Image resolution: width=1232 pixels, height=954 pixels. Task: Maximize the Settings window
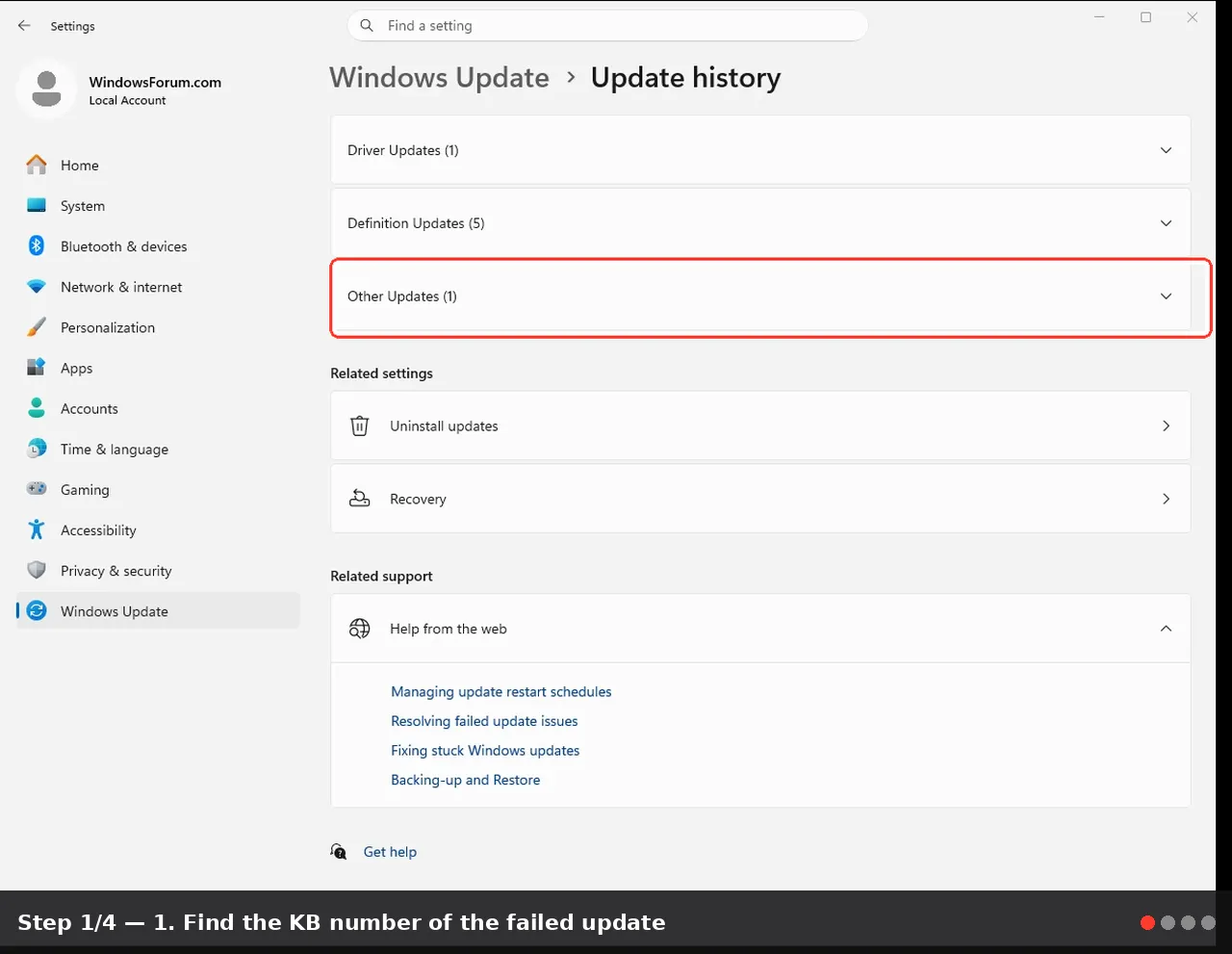[x=1145, y=17]
